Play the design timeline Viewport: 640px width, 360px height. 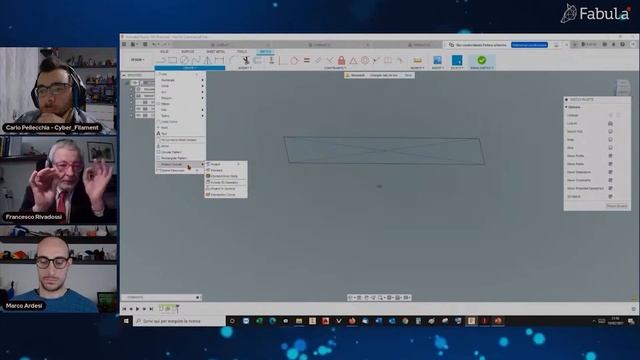[138, 309]
